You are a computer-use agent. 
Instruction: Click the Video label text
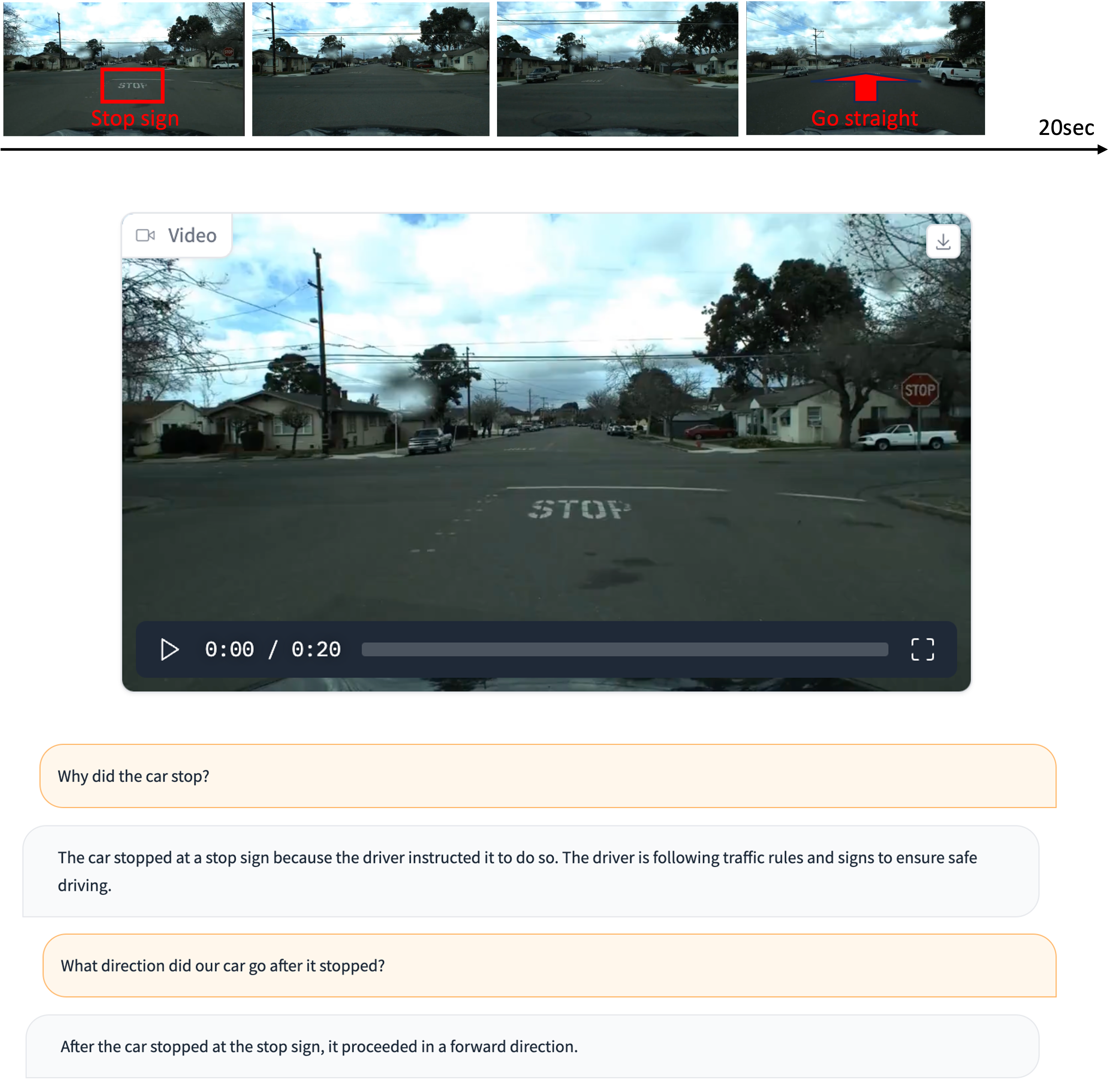(193, 235)
